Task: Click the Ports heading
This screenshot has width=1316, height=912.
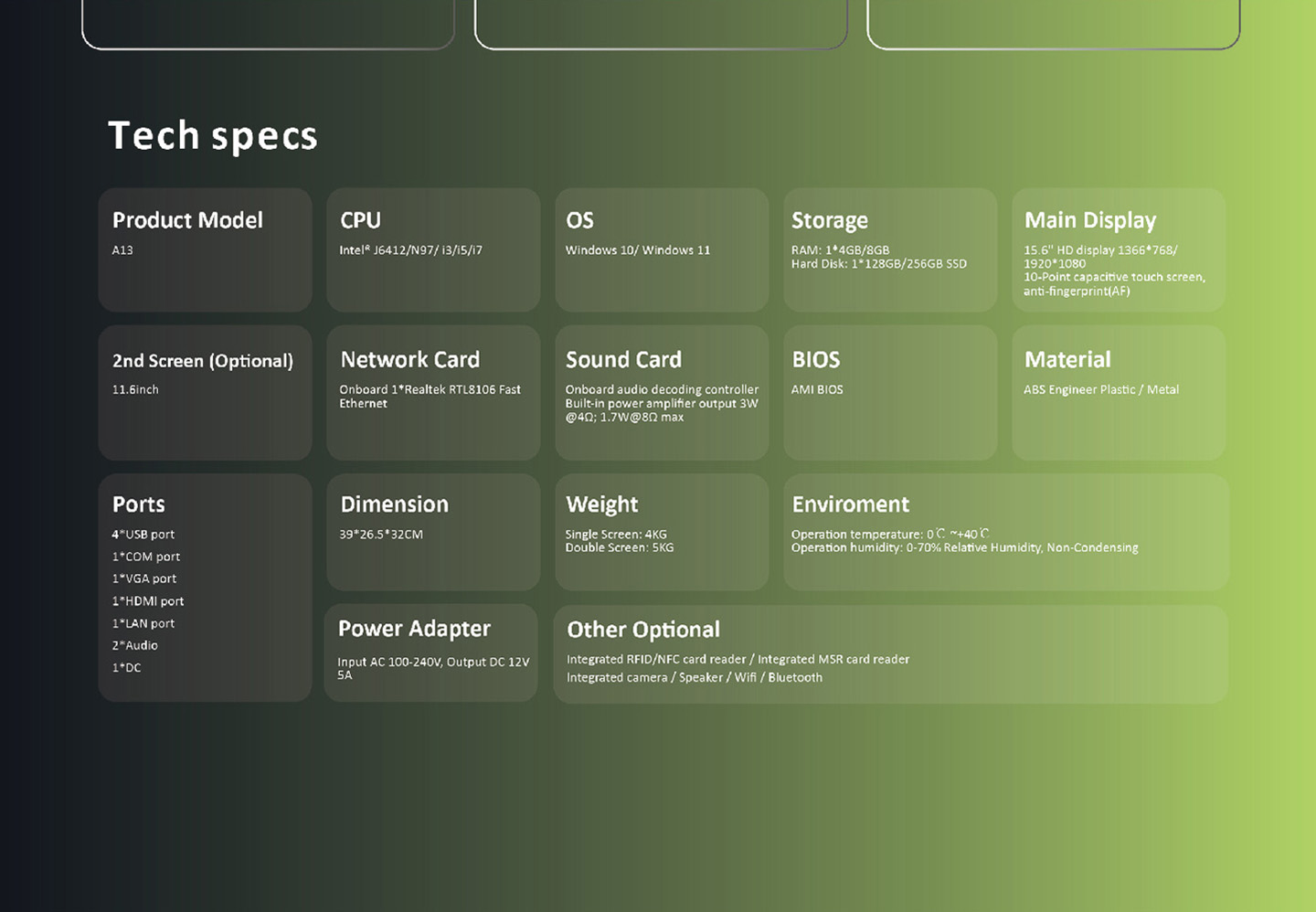Action: coord(139,504)
